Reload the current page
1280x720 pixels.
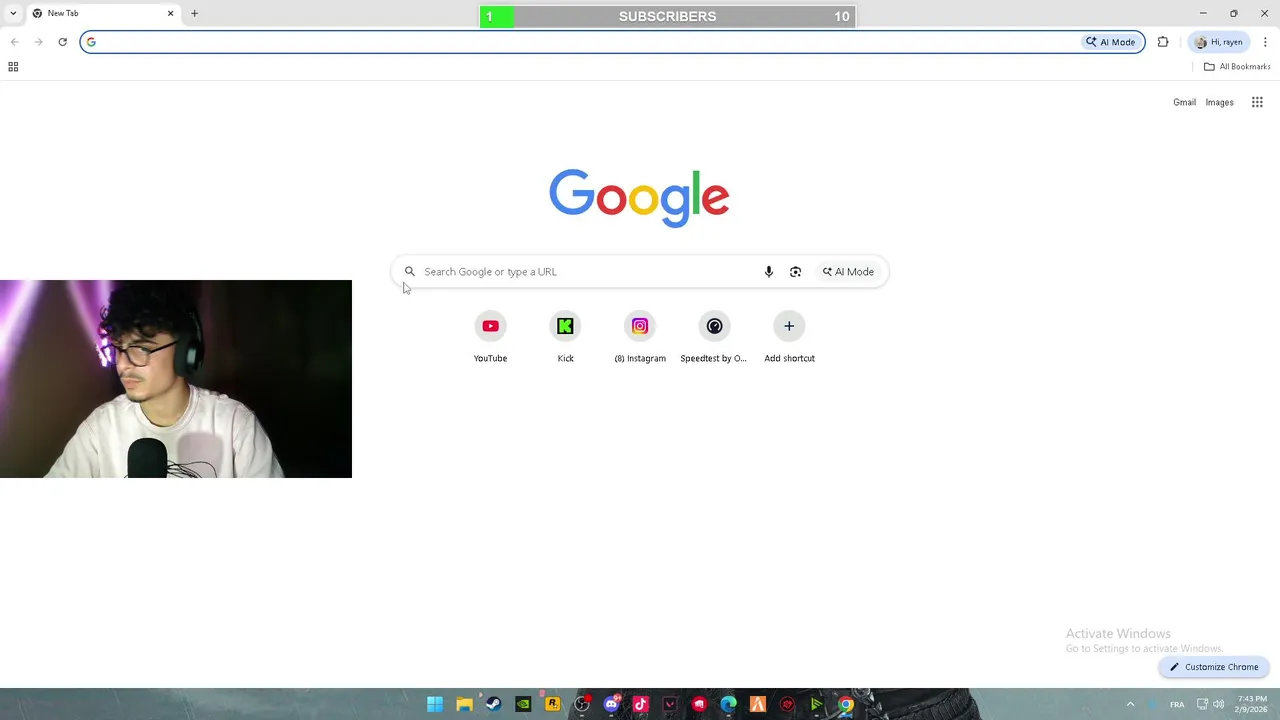pos(62,42)
